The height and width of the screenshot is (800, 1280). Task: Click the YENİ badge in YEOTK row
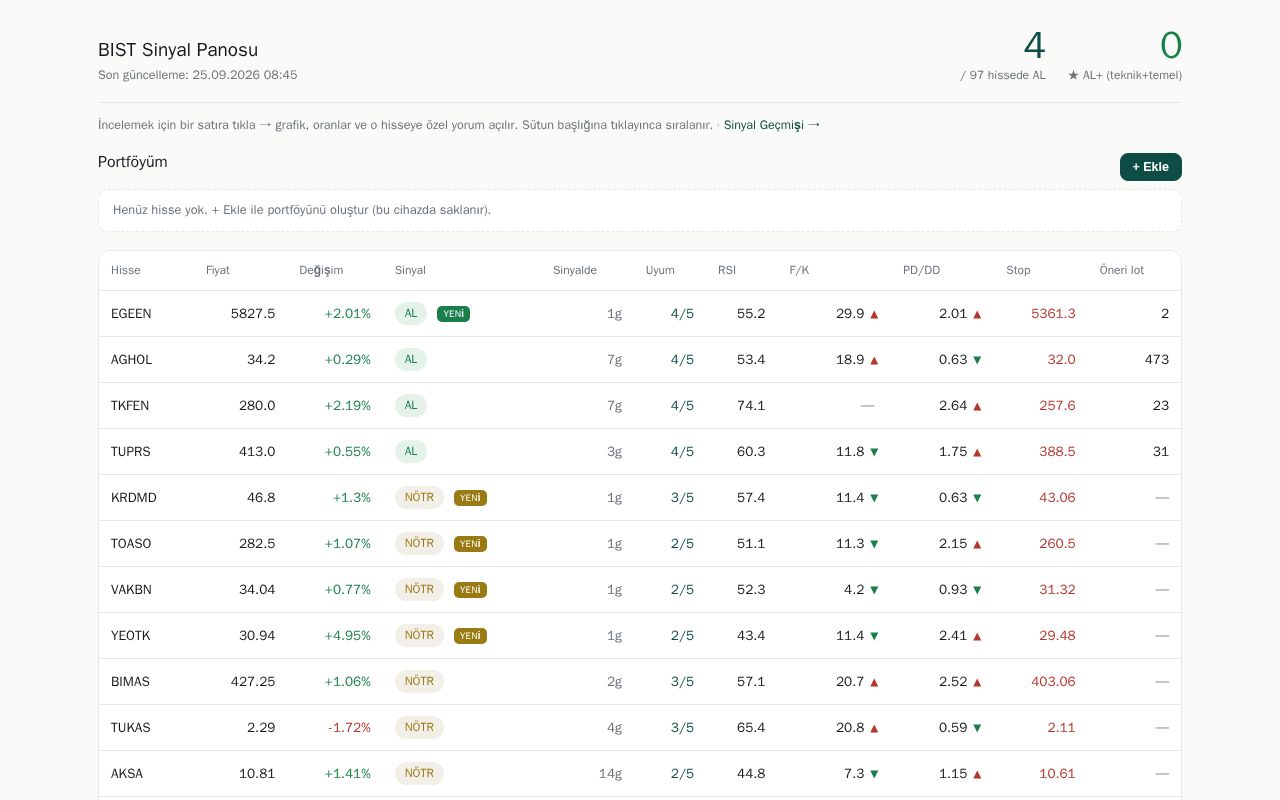[x=470, y=636]
